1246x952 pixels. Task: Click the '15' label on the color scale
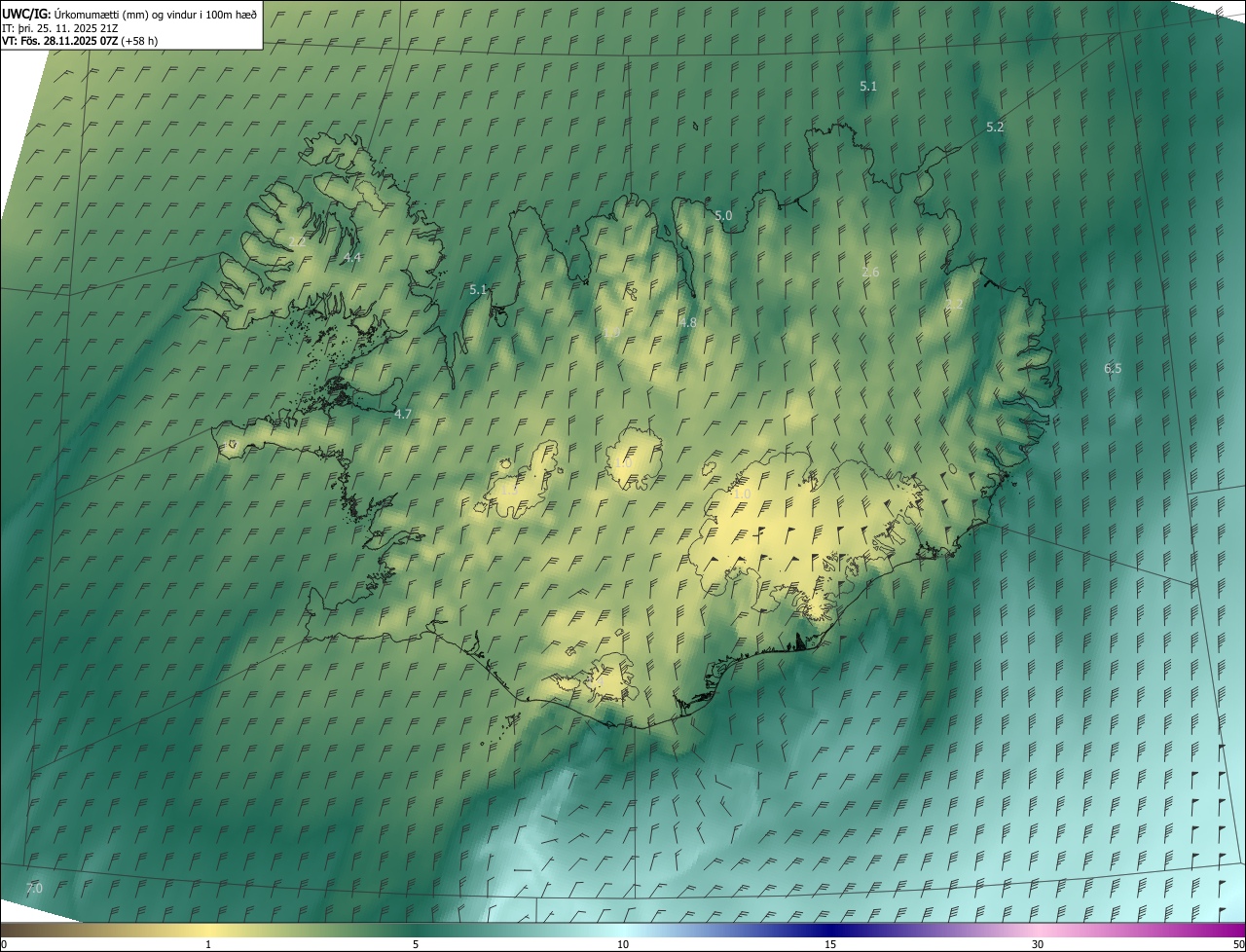point(830,945)
